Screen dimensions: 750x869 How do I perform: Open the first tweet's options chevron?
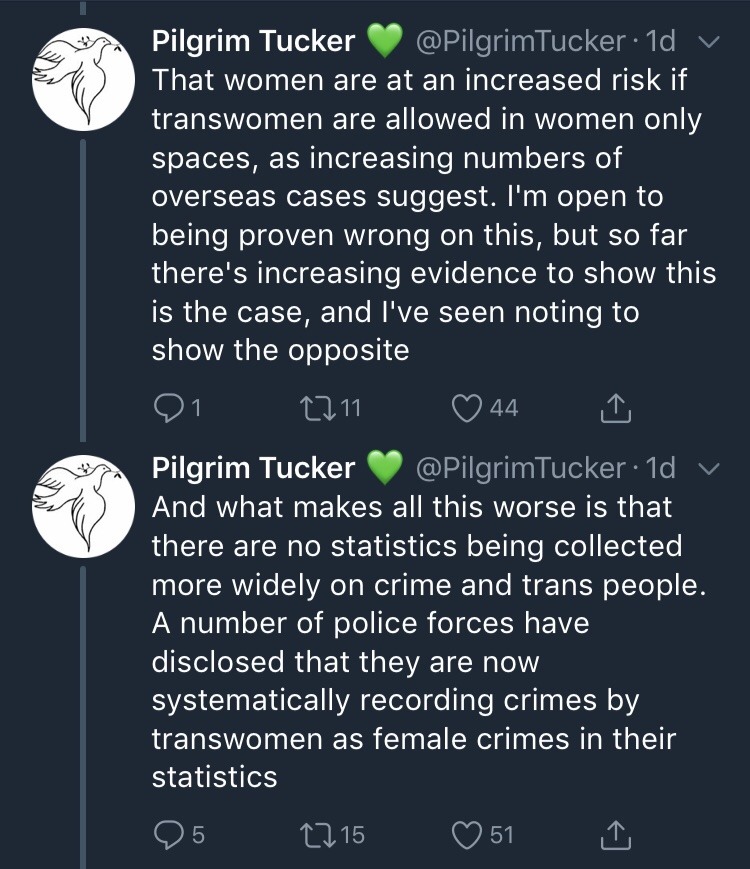(x=707, y=41)
